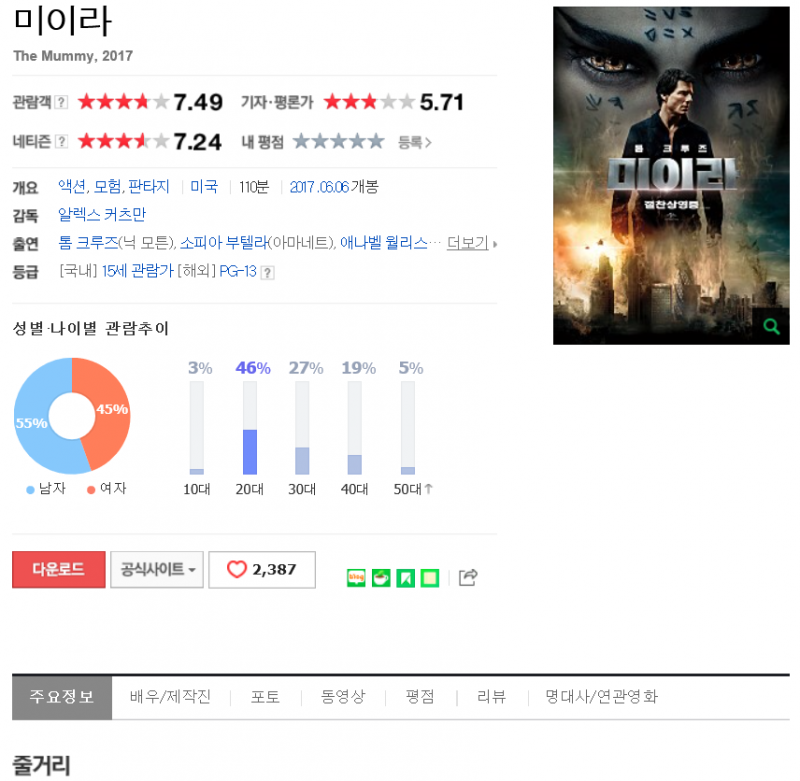Click the green memo share icon
This screenshot has width=800, height=781.
click(430, 578)
